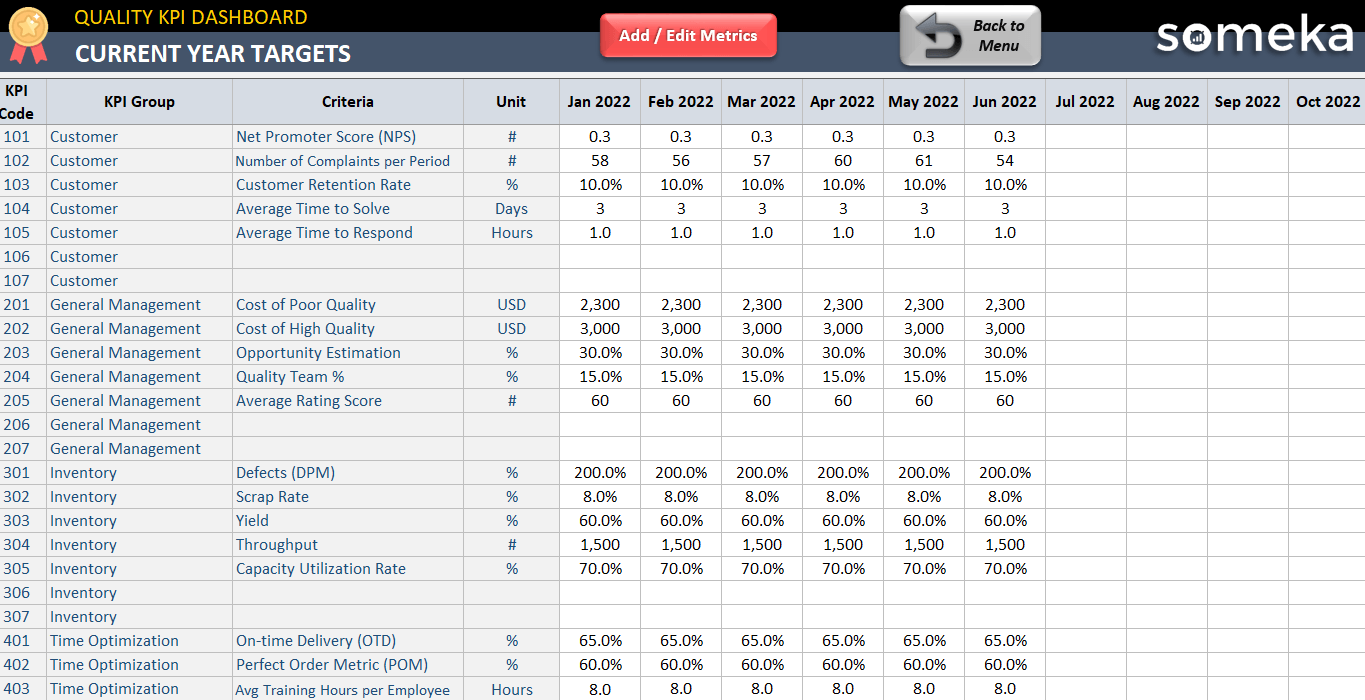
Task: Click KPI code 401 cell
Action: tap(23, 641)
